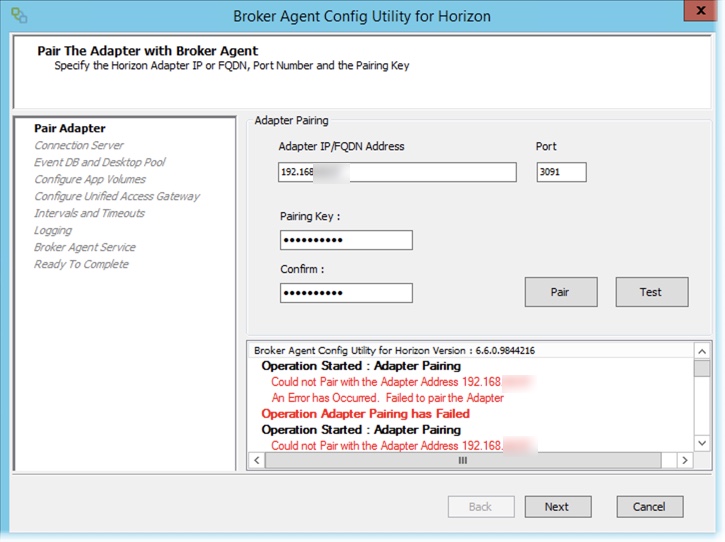Click the Adapter IP/FQDN Address field
The width and height of the screenshot is (725, 542).
397,172
